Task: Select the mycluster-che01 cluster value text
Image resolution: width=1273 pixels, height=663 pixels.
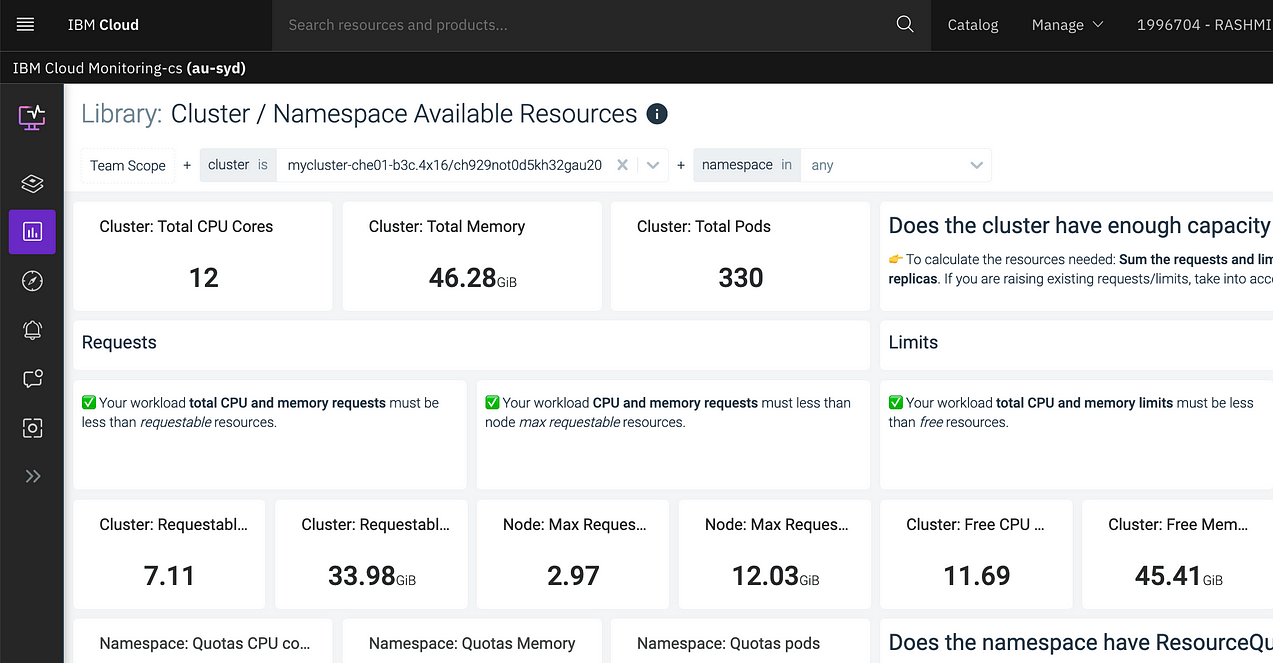Action: tap(445, 165)
